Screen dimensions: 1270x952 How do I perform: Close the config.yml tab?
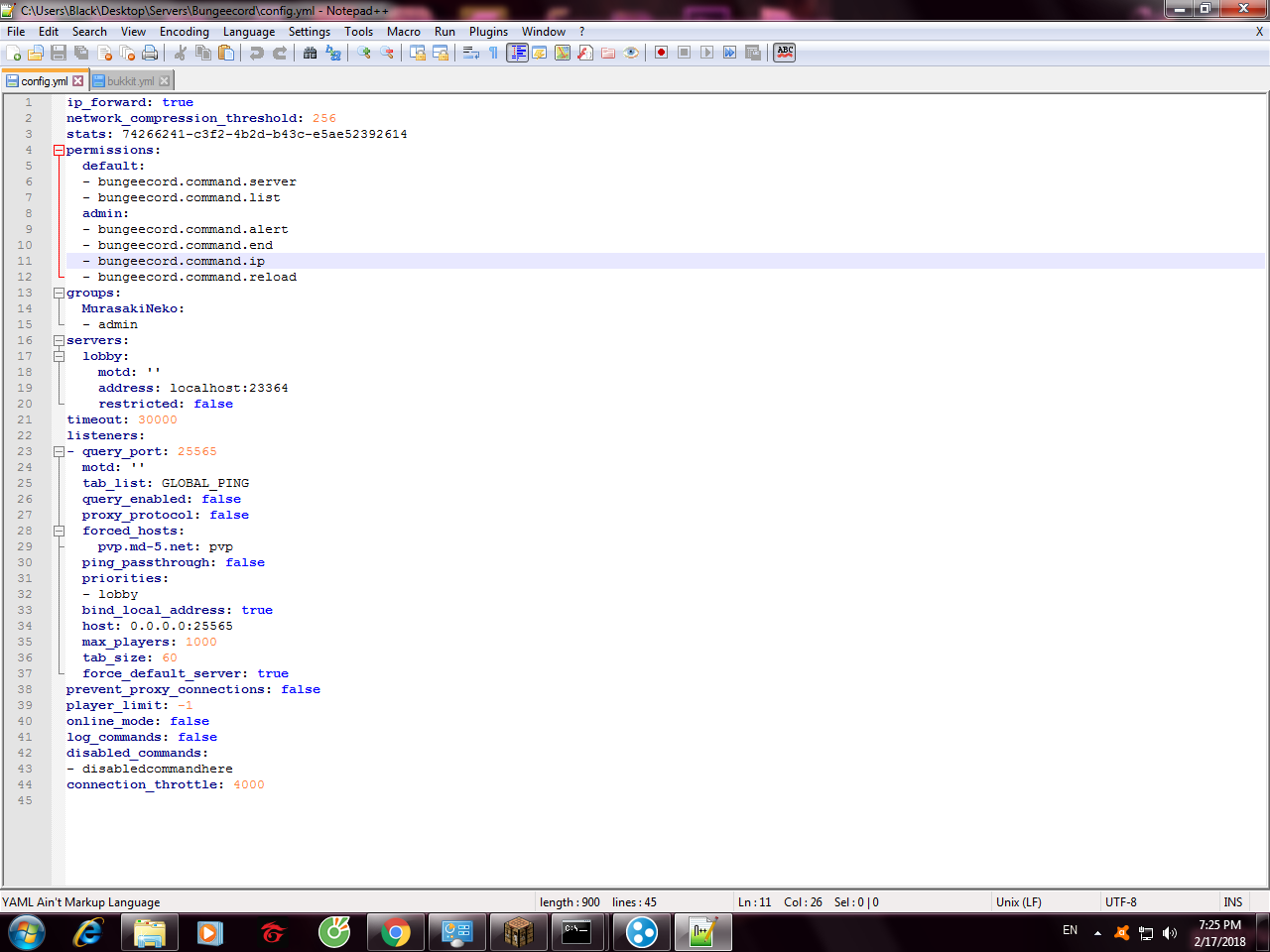pos(78,81)
